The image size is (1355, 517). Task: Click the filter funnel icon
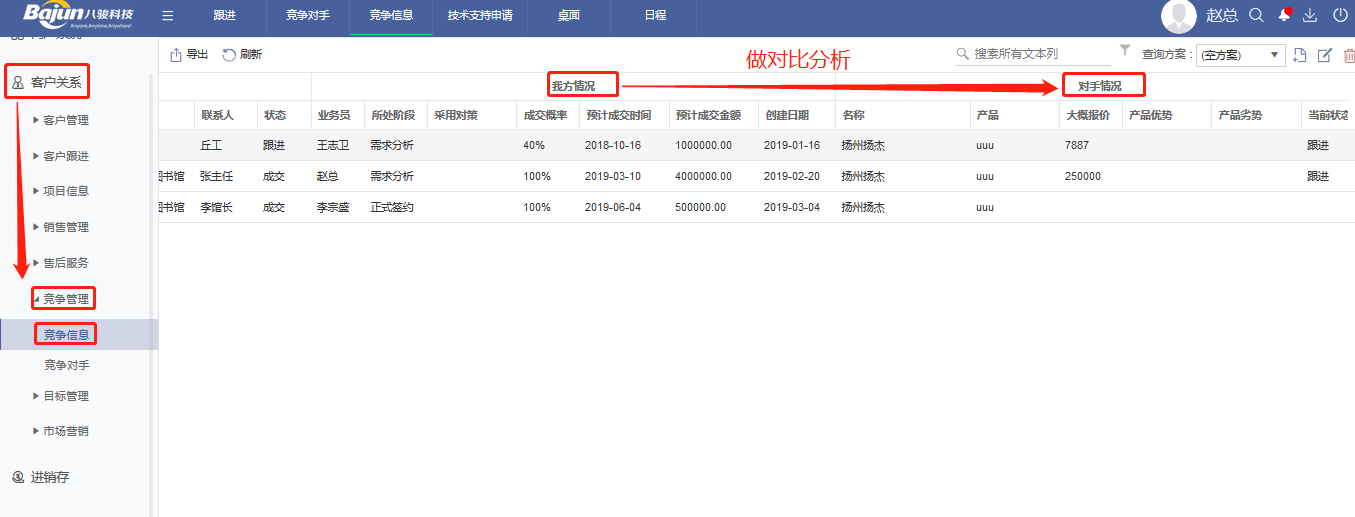(x=1125, y=51)
